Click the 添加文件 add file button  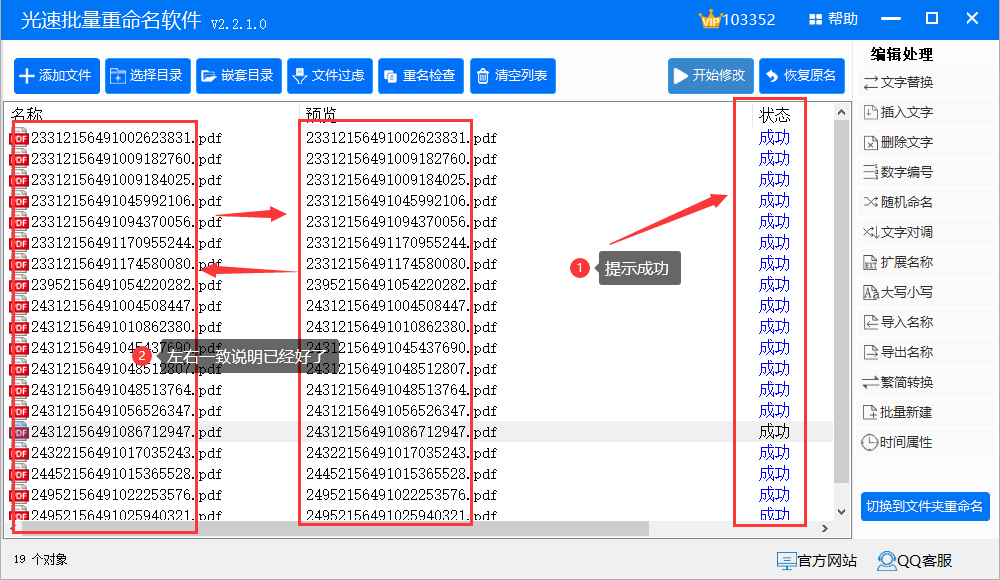pyautogui.click(x=57, y=76)
